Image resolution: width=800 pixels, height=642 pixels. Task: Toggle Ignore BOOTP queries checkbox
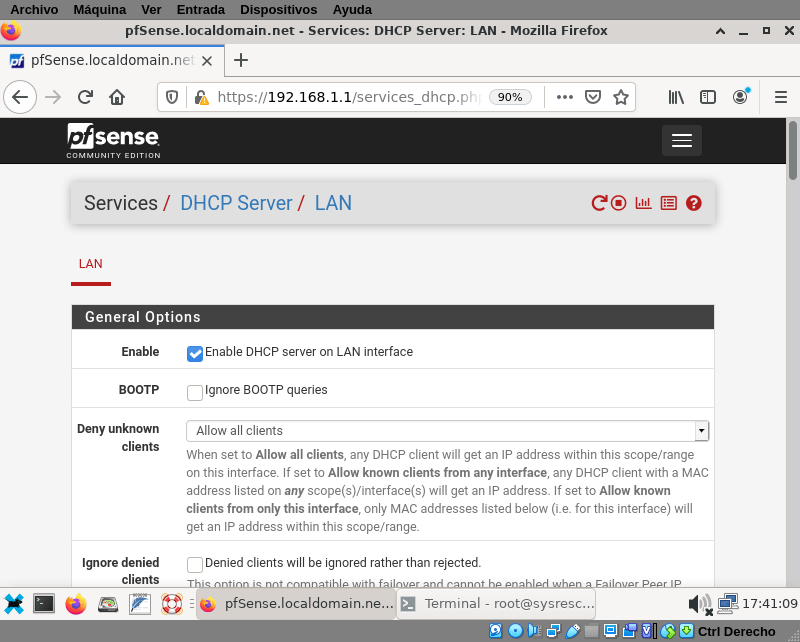(195, 392)
